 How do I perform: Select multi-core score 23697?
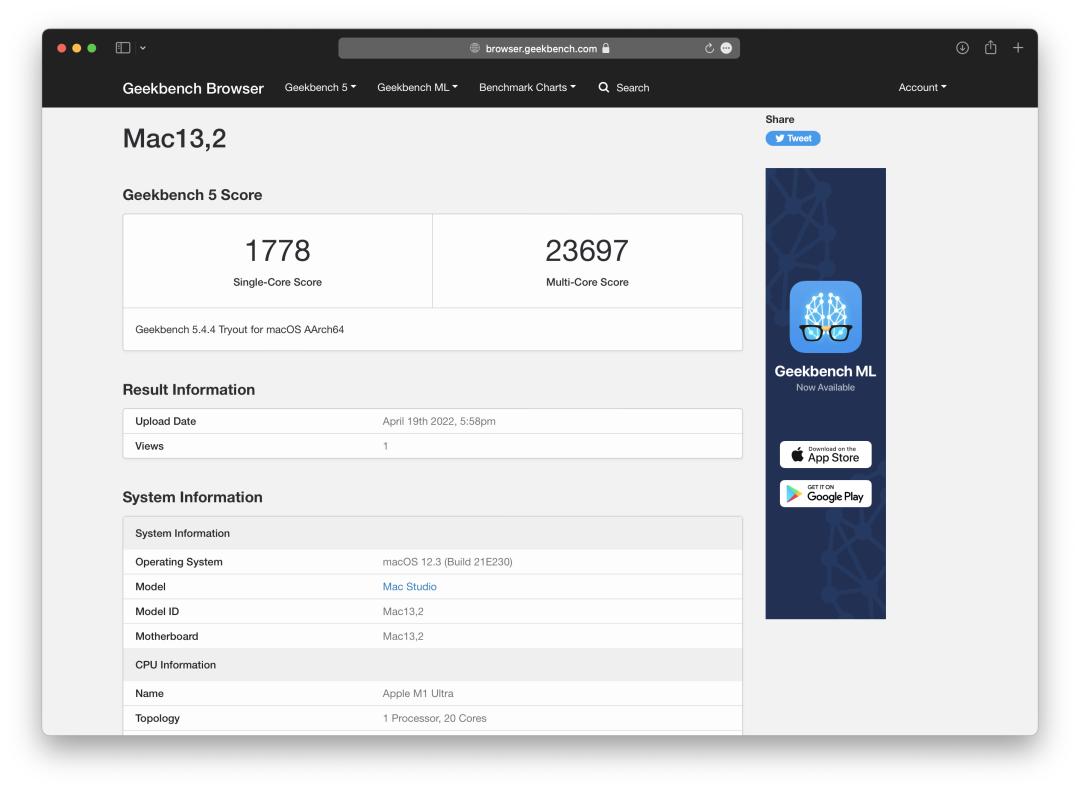(x=587, y=251)
